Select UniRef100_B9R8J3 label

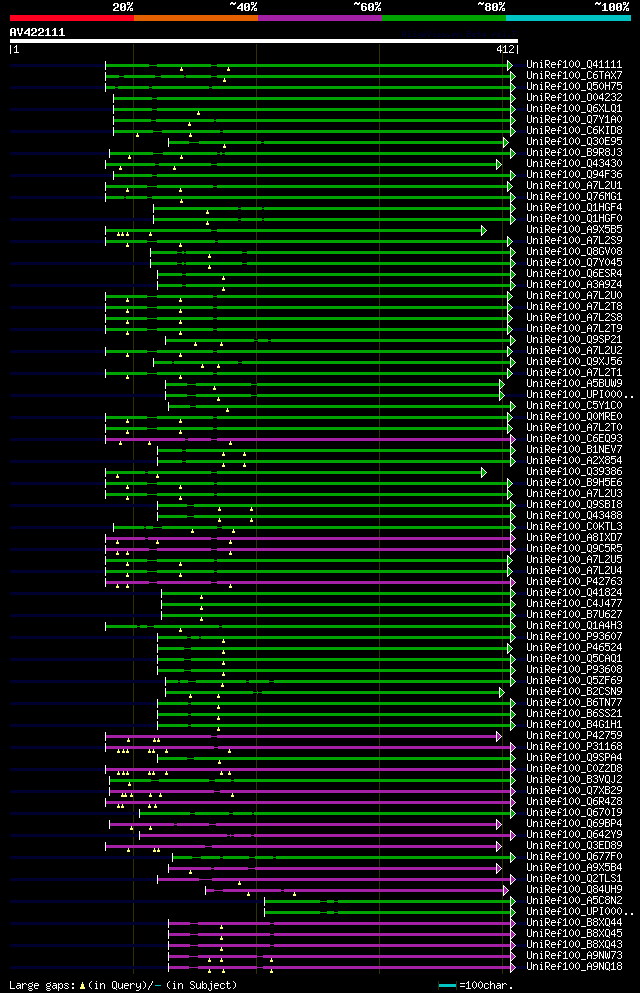[574, 153]
